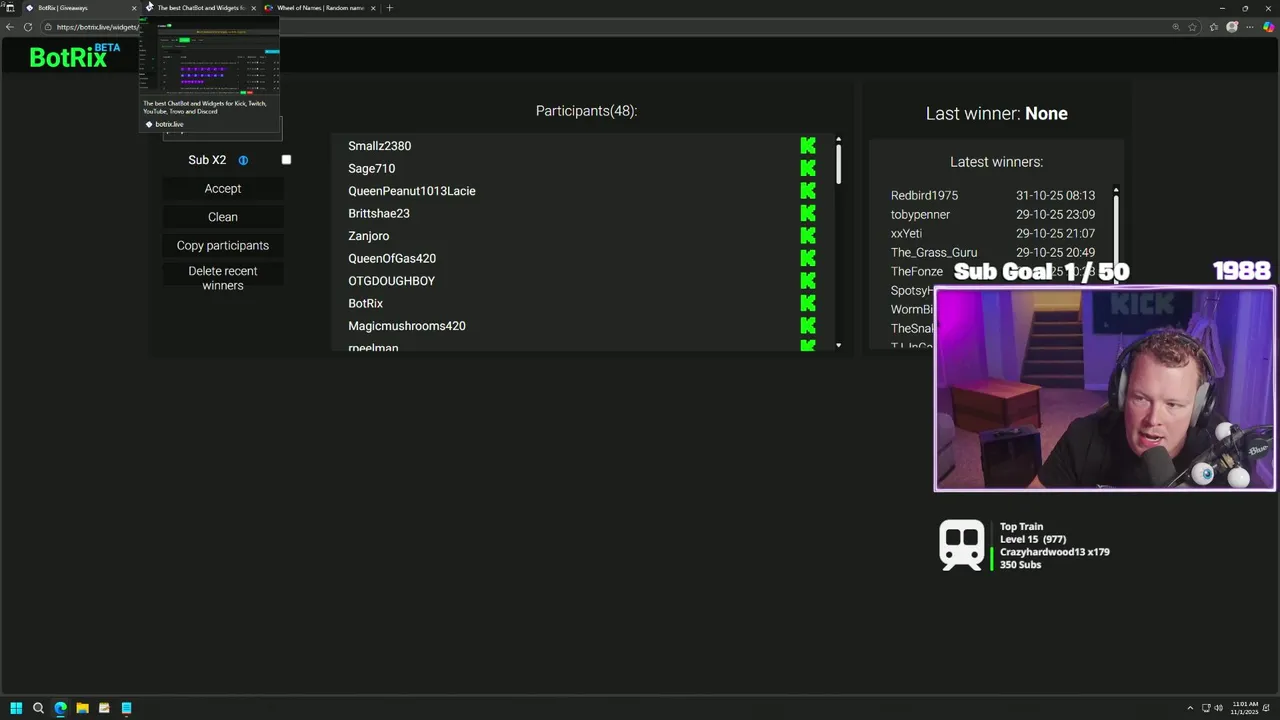The image size is (1280, 720).
Task: Select participant QueenOfGas420
Action: (391, 259)
